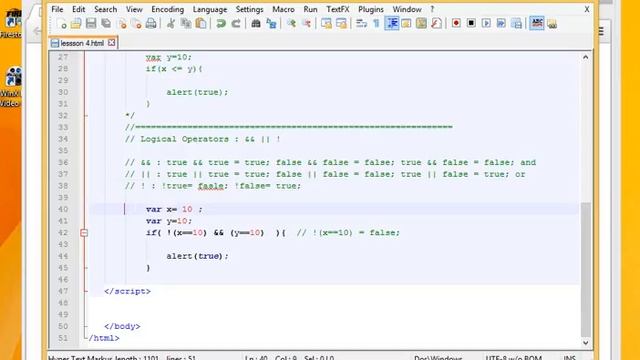Click the last toolbar icon after ABC
The image size is (640, 360).
[x=552, y=24]
